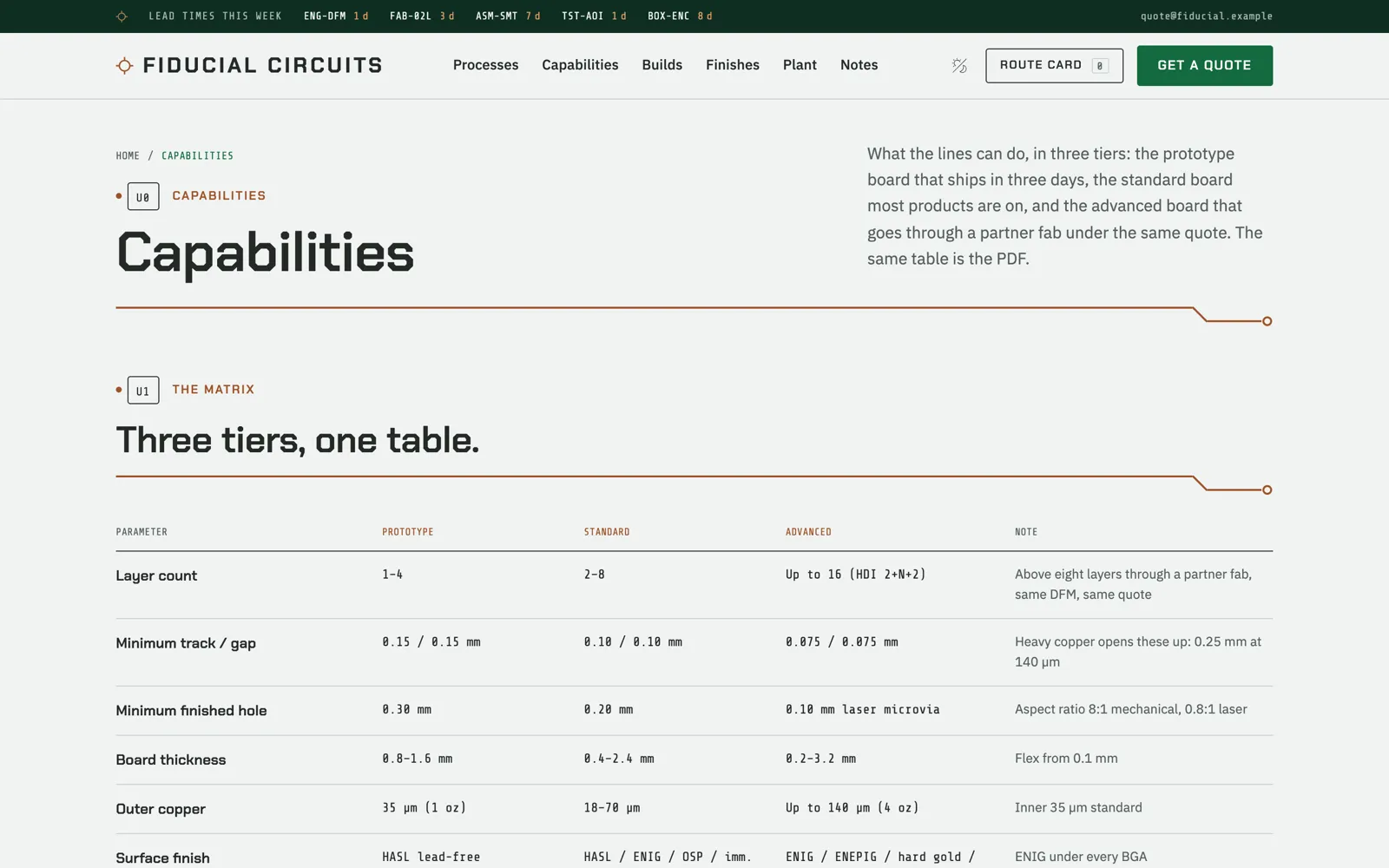This screenshot has width=1389, height=868.
Task: Select the 'Surface finish' row label
Action: (162, 858)
